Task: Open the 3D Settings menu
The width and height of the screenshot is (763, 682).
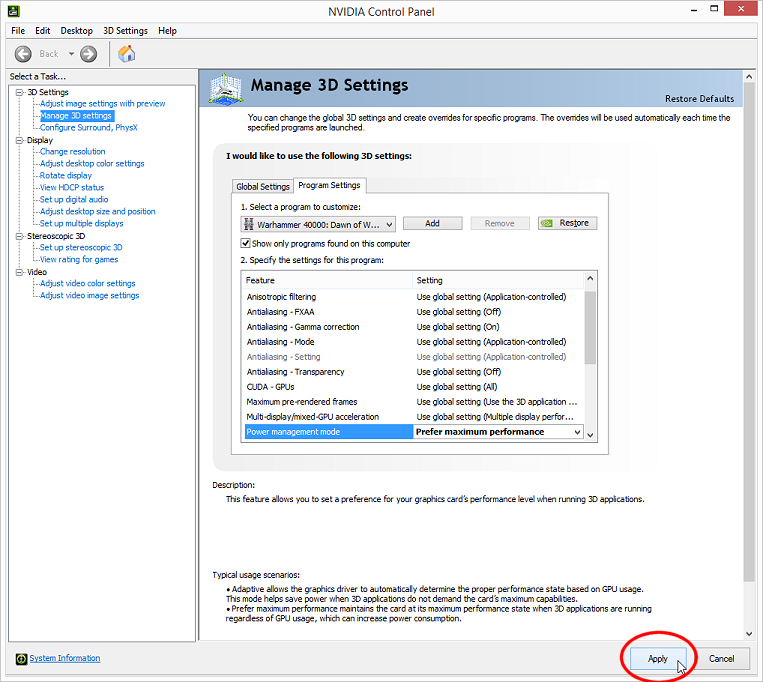Action: [x=125, y=31]
